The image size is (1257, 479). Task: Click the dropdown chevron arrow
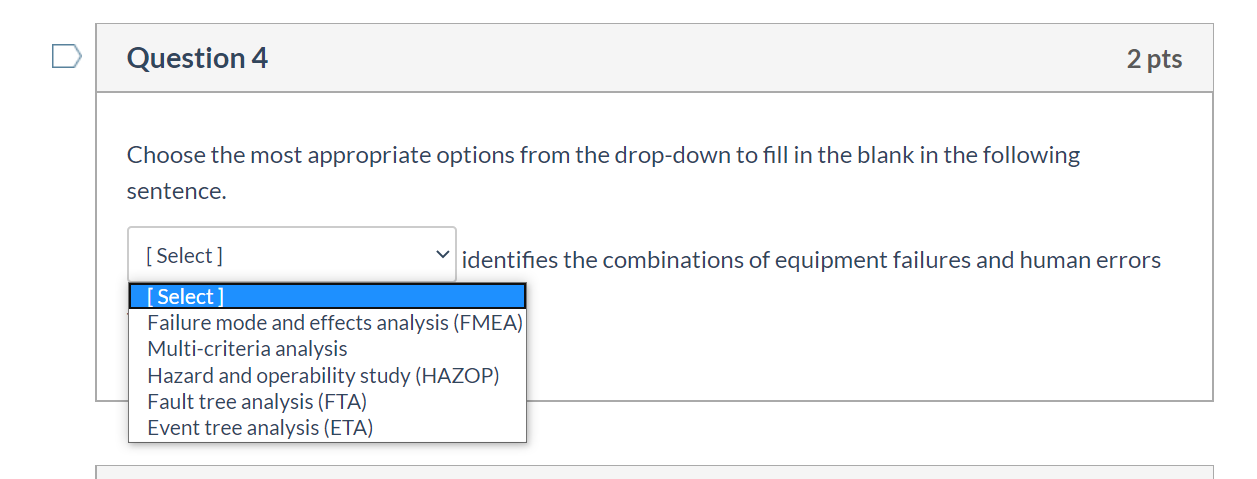442,255
